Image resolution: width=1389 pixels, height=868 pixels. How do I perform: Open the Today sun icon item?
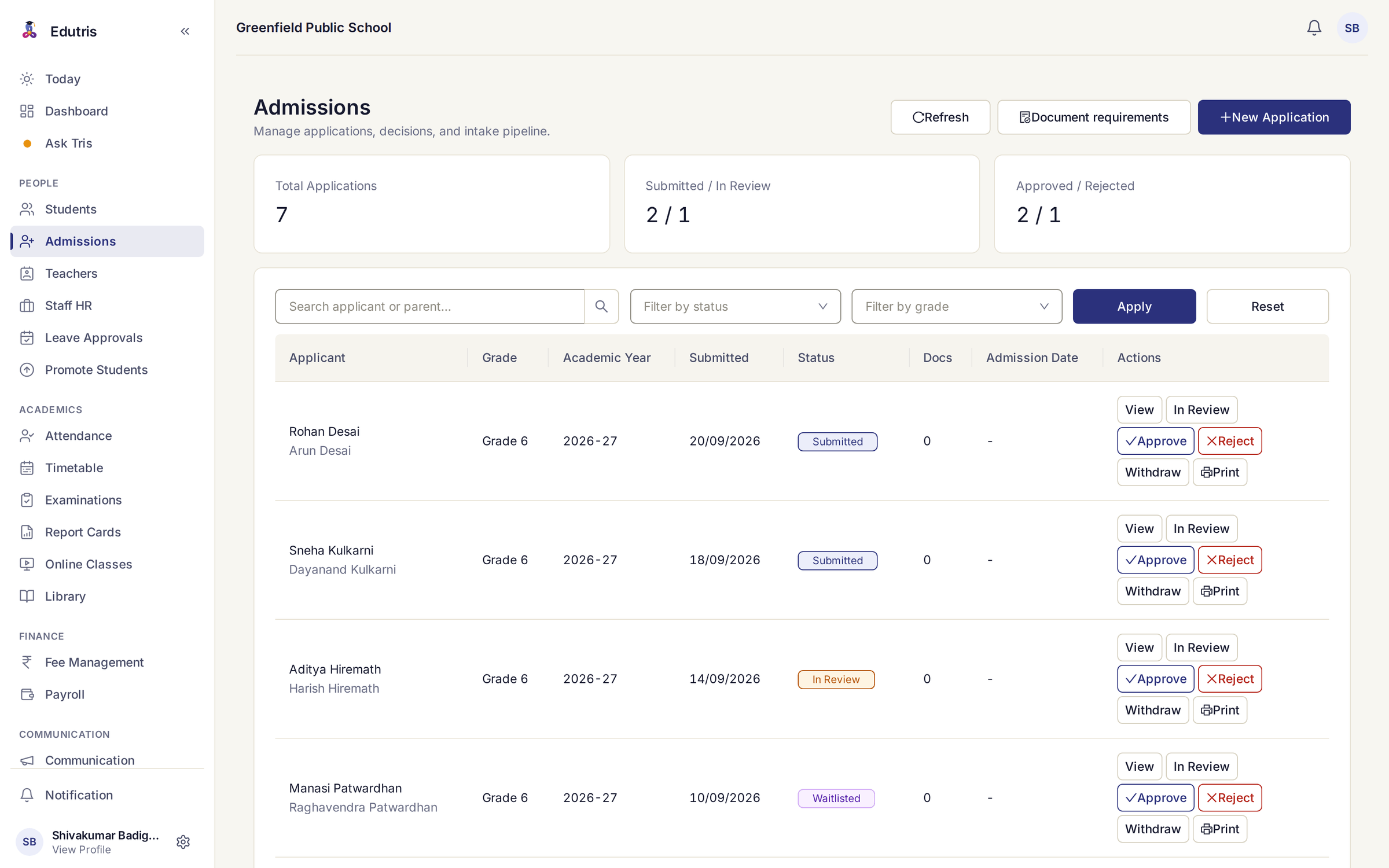pyautogui.click(x=27, y=79)
